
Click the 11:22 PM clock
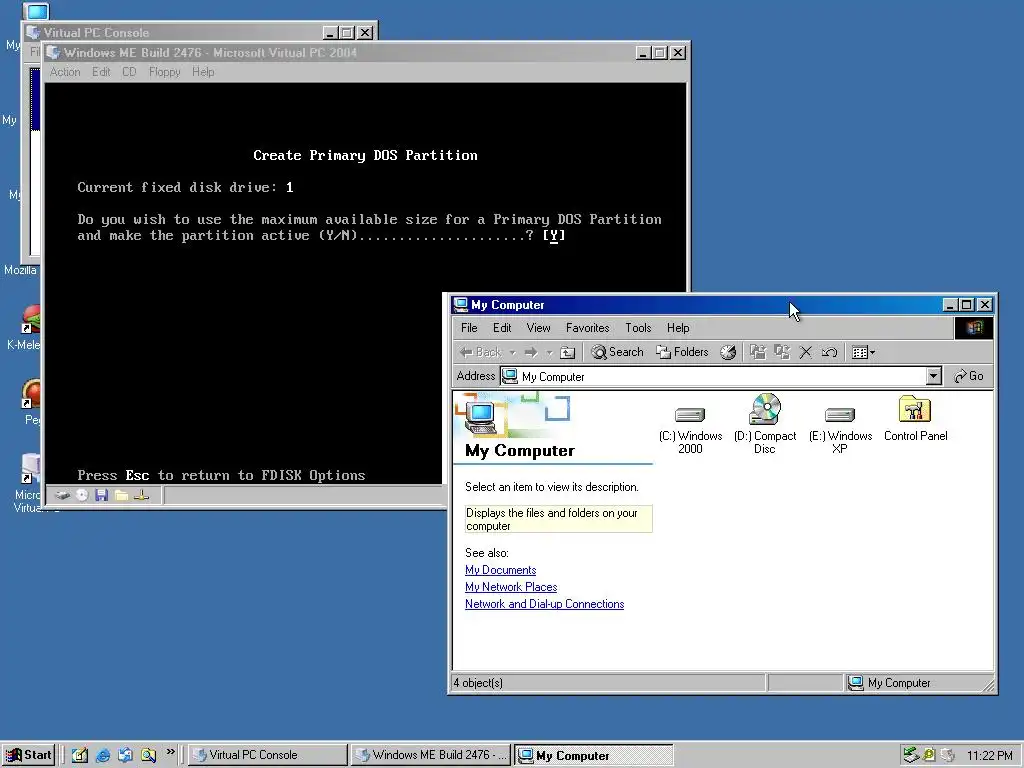pos(989,756)
